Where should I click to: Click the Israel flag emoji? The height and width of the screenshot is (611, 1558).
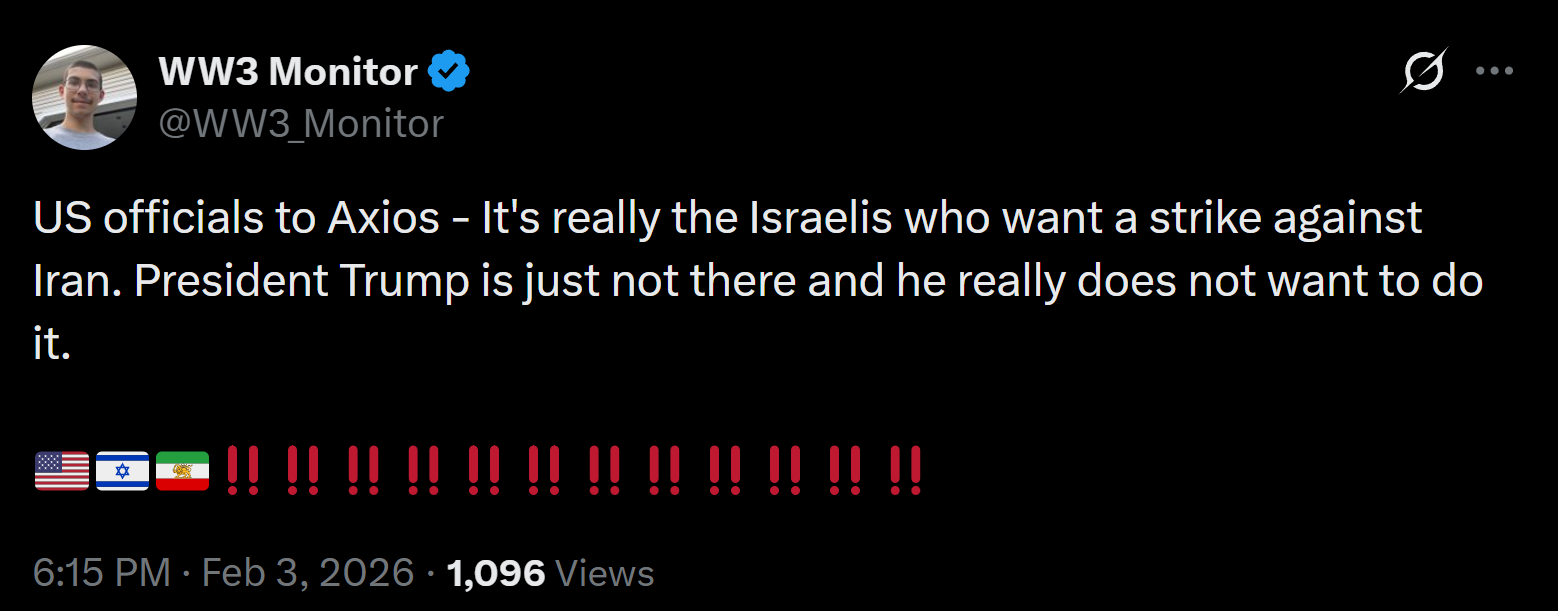[x=122, y=471]
